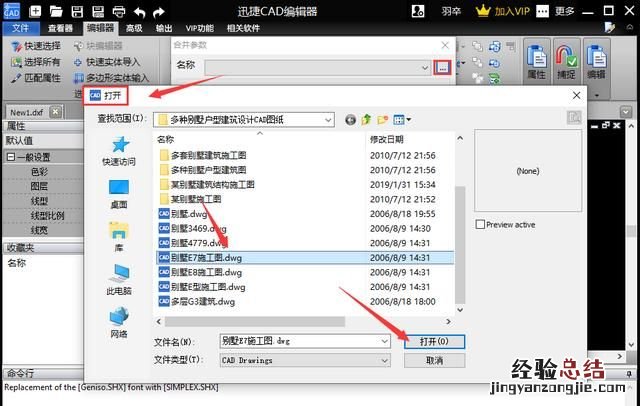Click the Save As icon in title bar
640x406 pixels.
click(x=98, y=11)
